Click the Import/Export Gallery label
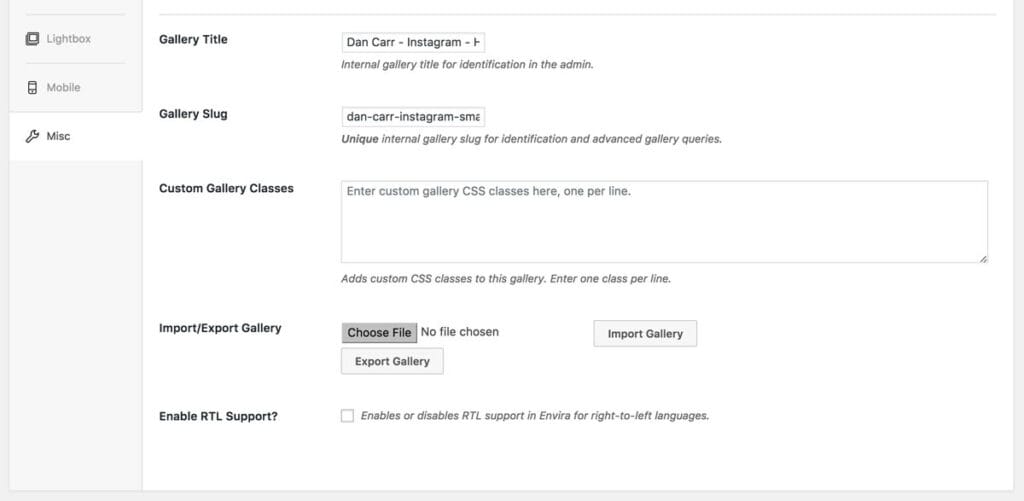 point(220,328)
